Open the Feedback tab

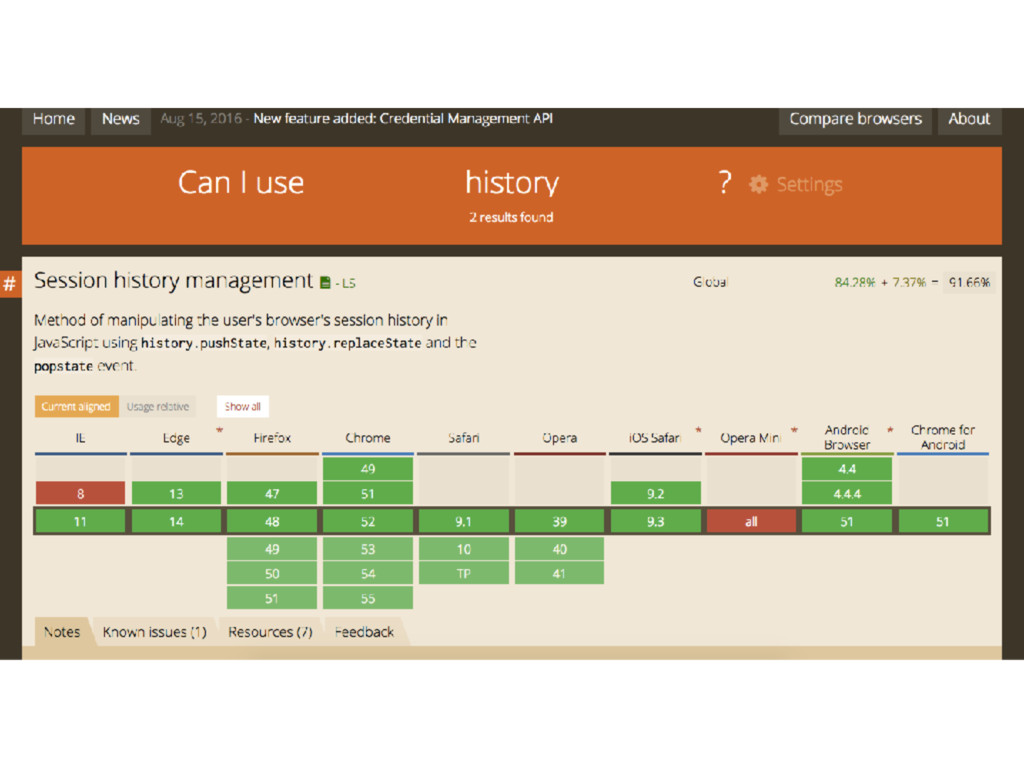tap(364, 632)
